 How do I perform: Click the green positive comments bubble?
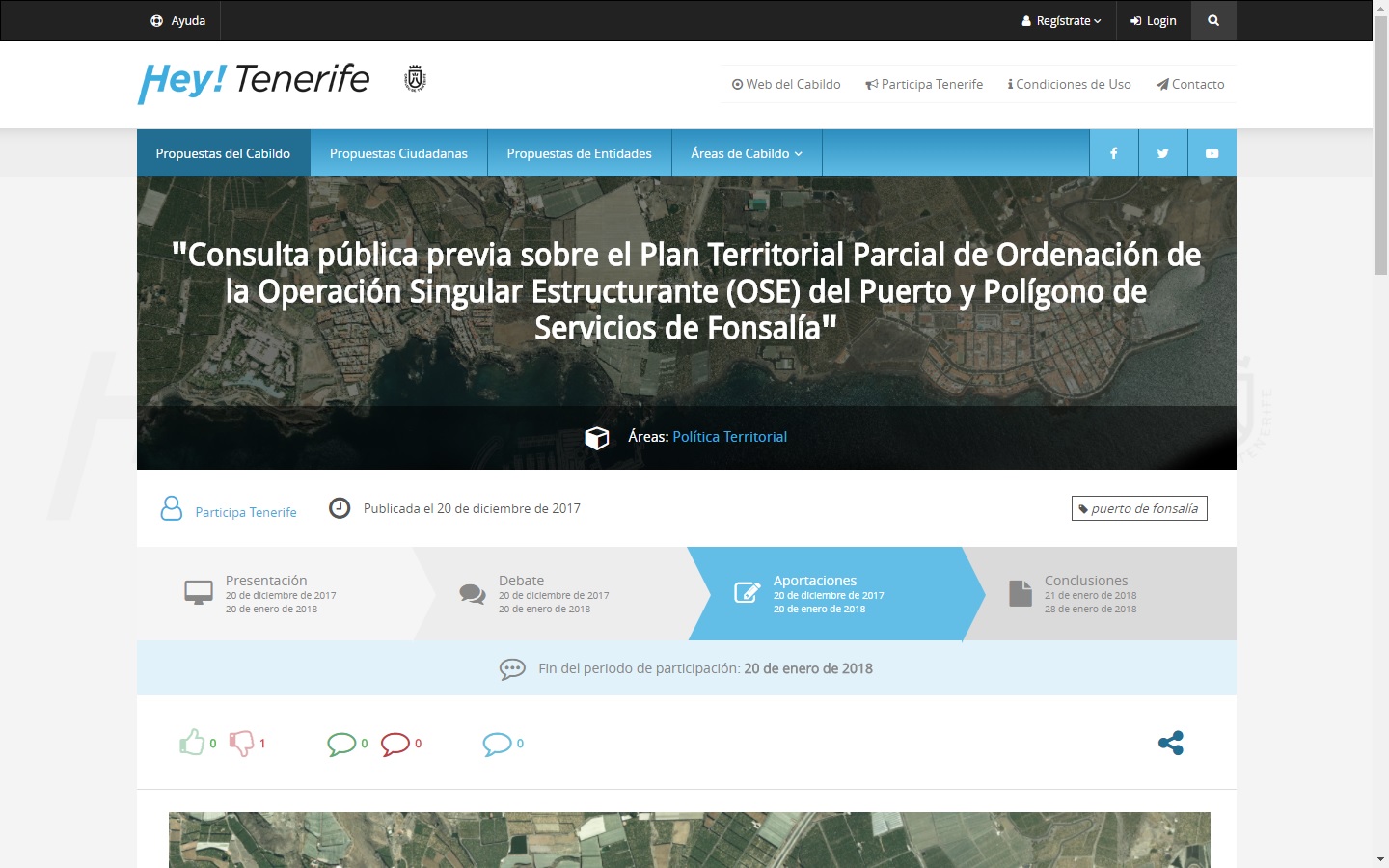point(341,744)
